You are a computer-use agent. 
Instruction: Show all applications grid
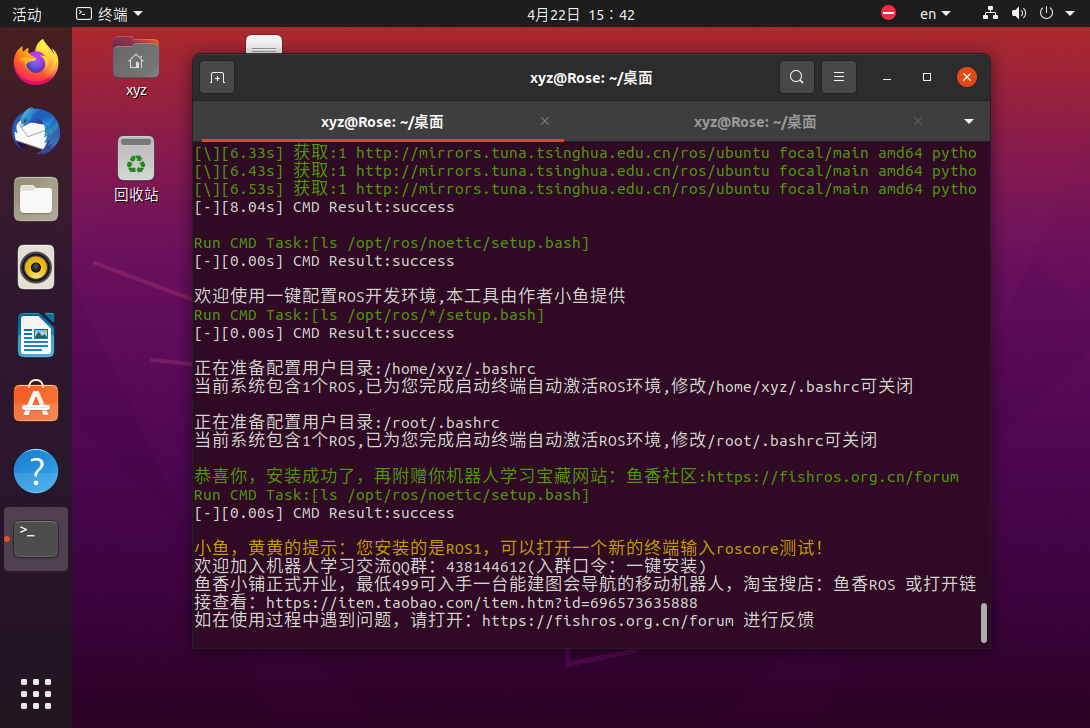pos(36,693)
